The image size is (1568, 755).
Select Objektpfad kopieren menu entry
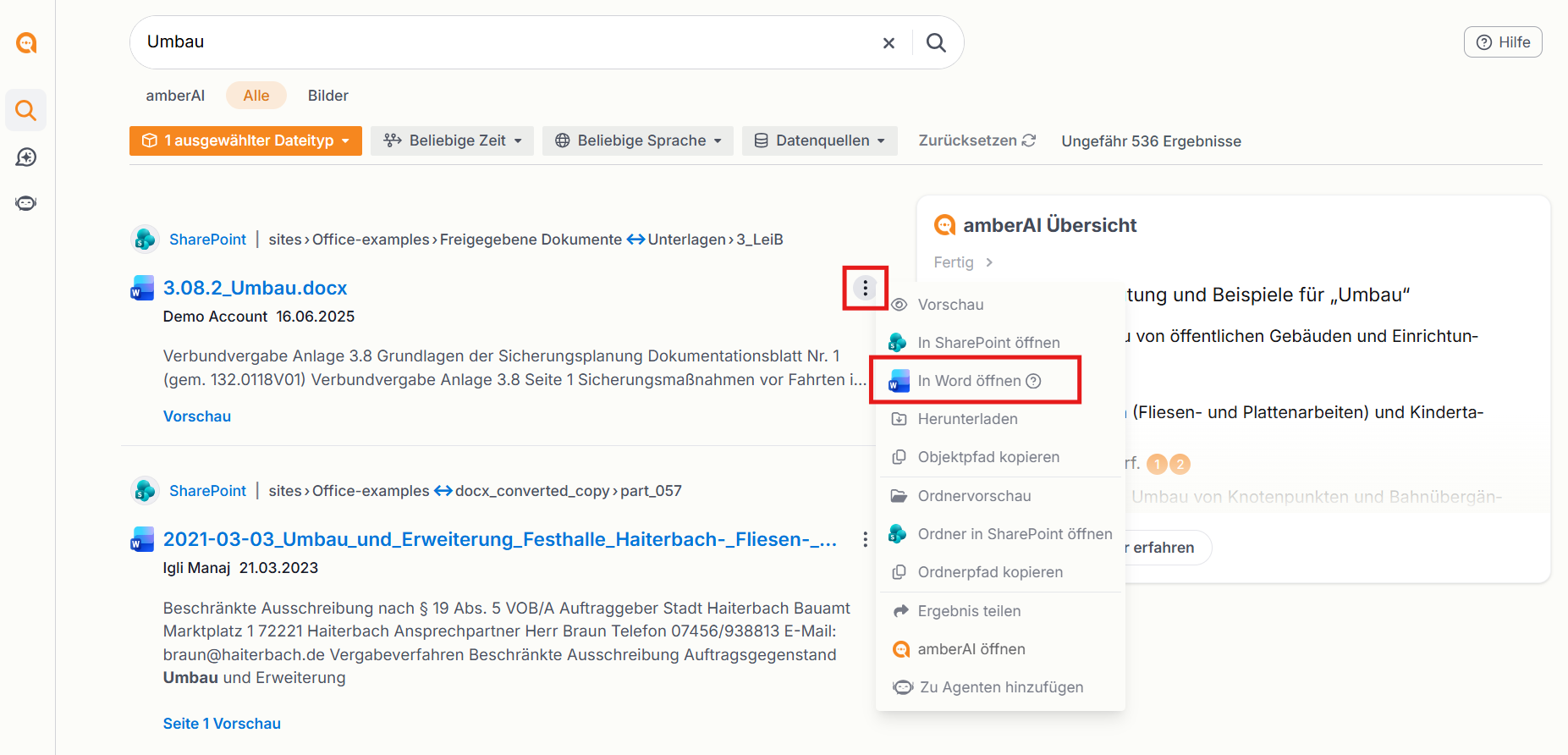tap(1000, 457)
